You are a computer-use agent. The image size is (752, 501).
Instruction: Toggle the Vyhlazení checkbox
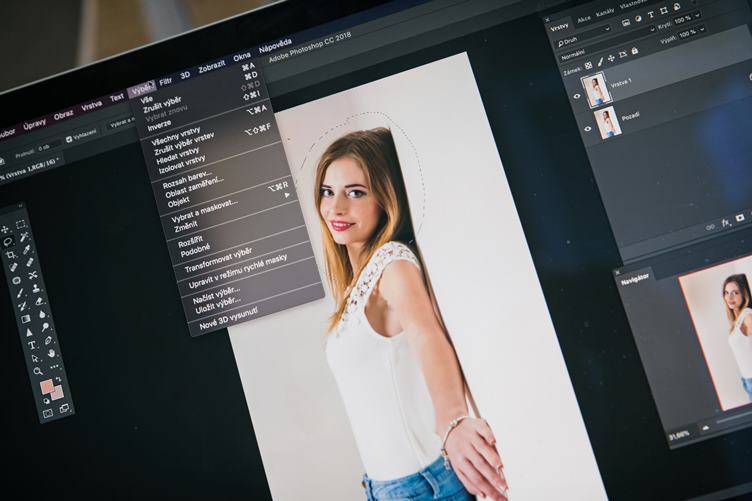(x=69, y=140)
